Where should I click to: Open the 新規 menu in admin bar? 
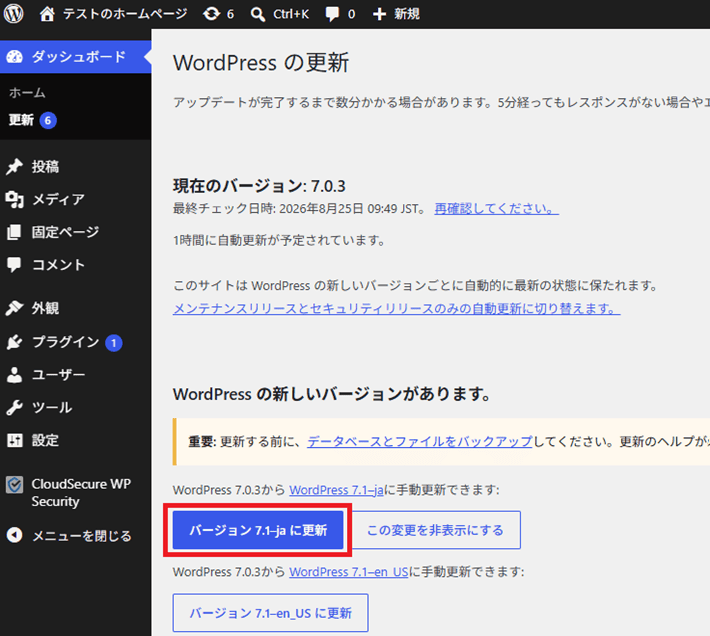click(x=407, y=14)
